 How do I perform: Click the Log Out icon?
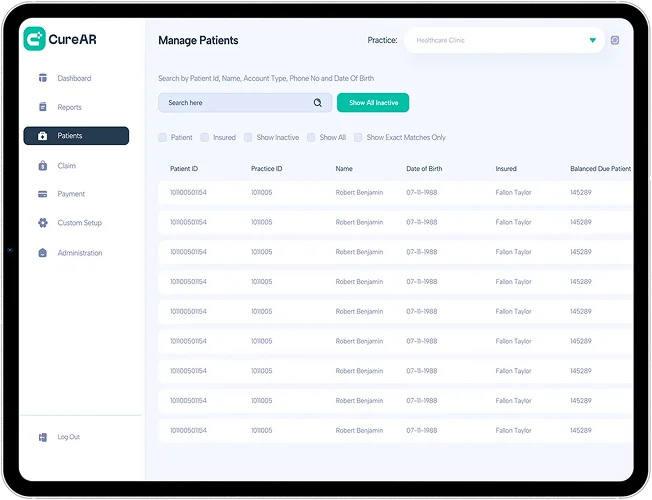point(43,437)
